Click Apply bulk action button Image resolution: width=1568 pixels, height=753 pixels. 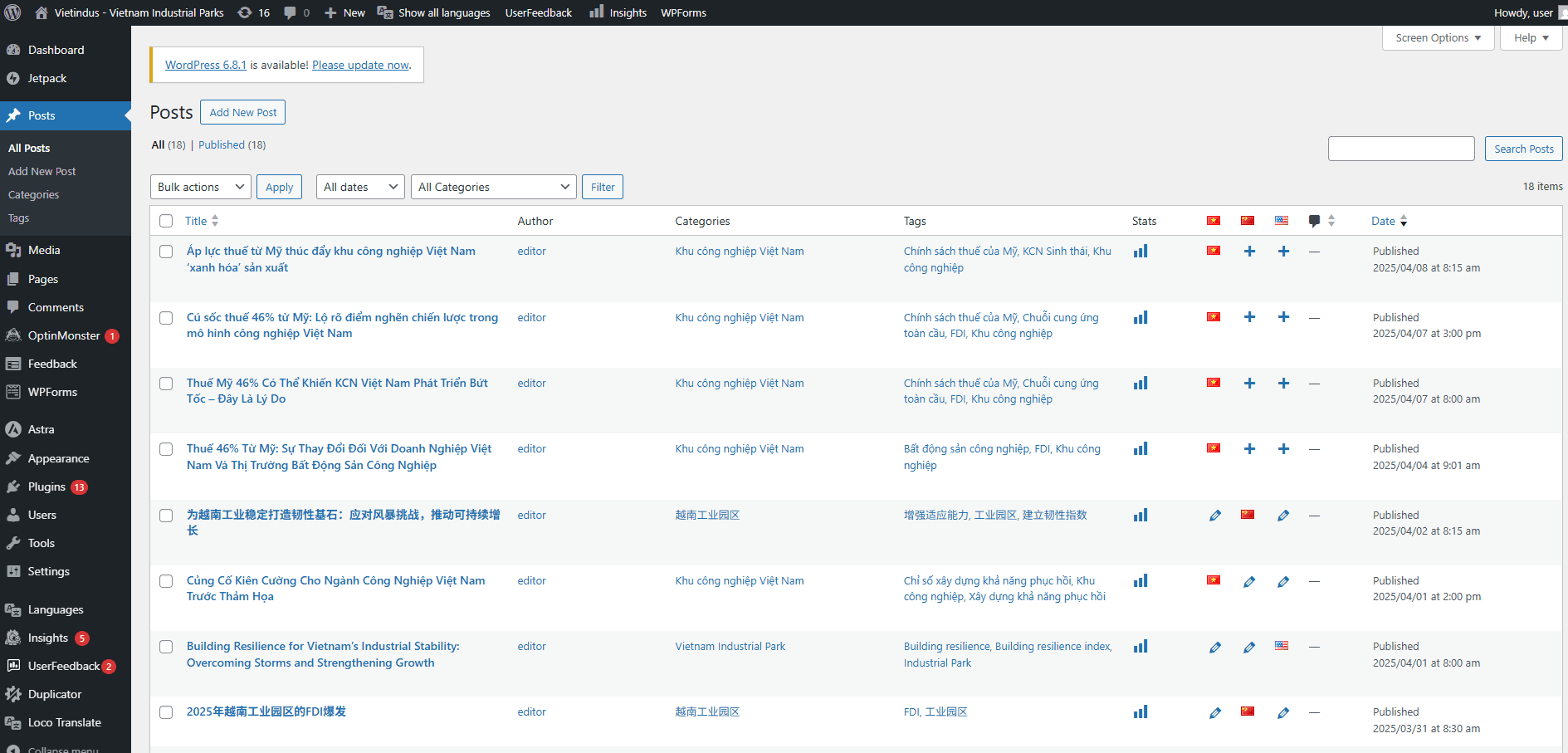point(279,187)
